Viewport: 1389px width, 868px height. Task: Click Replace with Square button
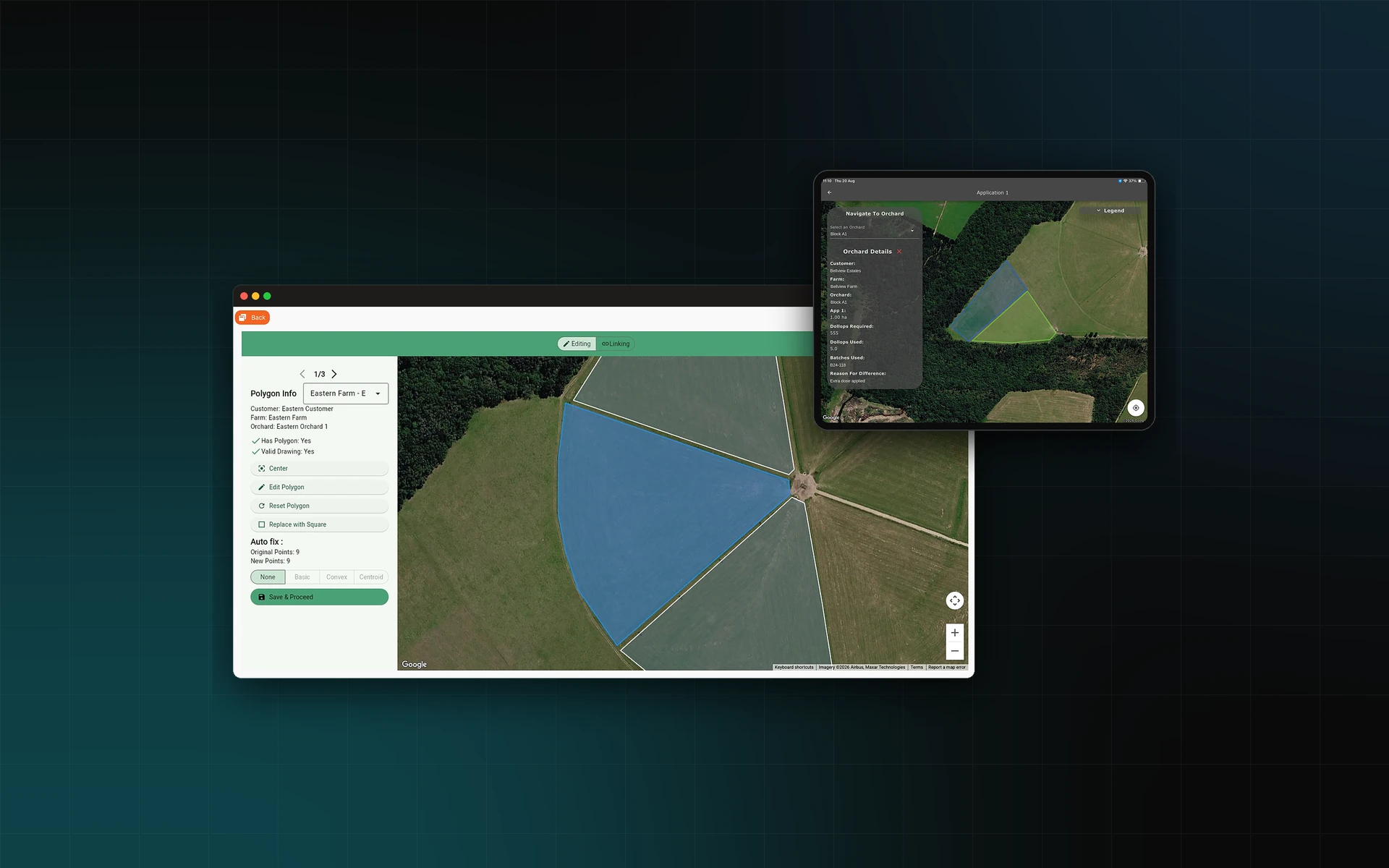tap(319, 525)
